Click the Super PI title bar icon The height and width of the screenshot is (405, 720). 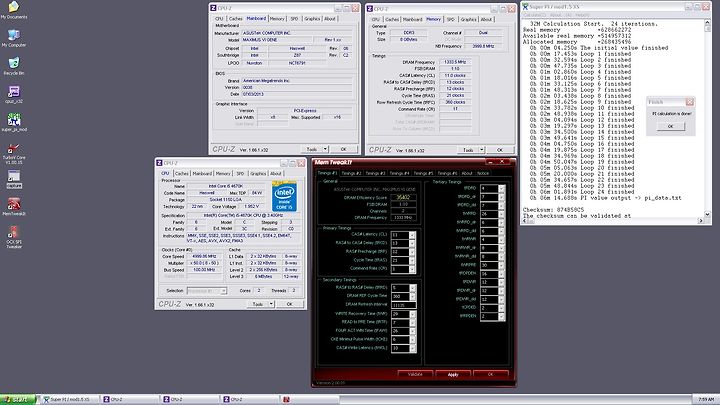[x=525, y=6]
